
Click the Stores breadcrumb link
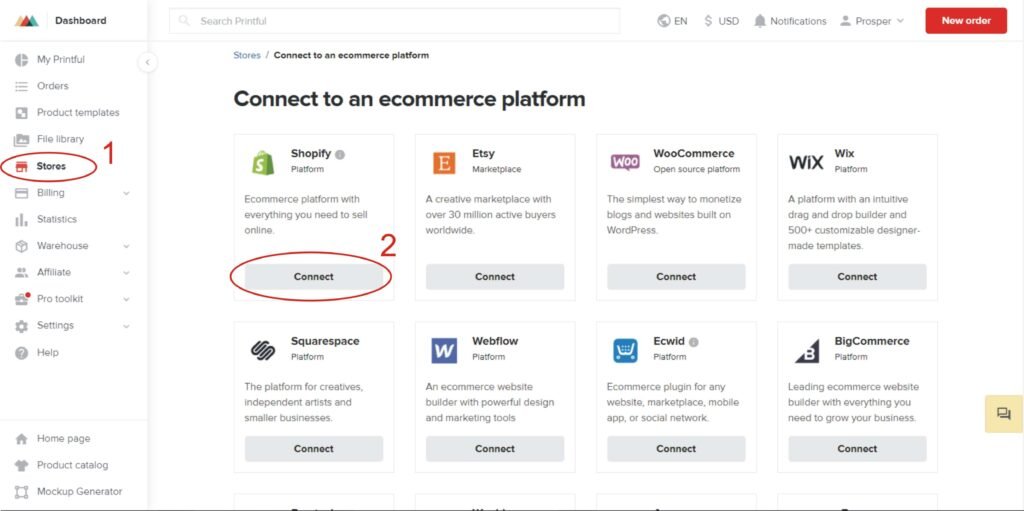click(x=247, y=56)
